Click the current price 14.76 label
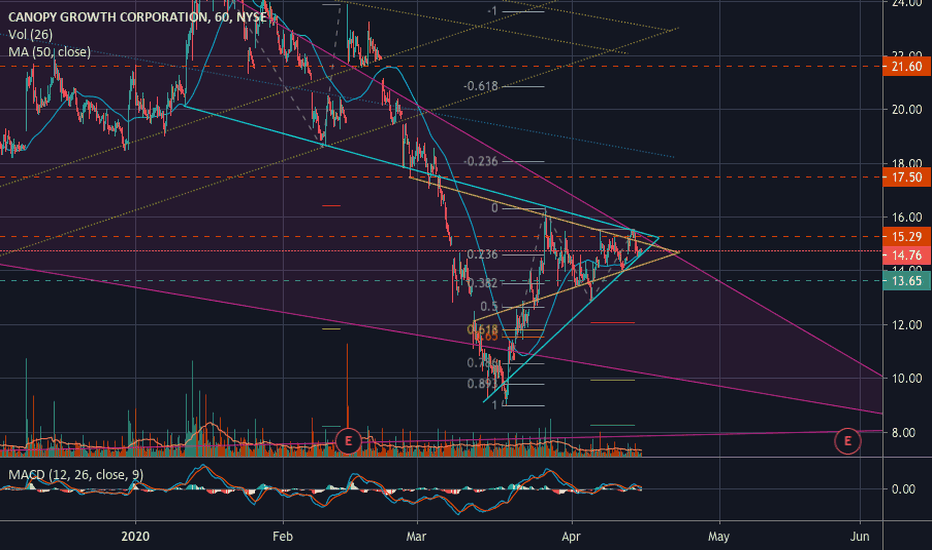This screenshot has width=932, height=550. [x=907, y=256]
